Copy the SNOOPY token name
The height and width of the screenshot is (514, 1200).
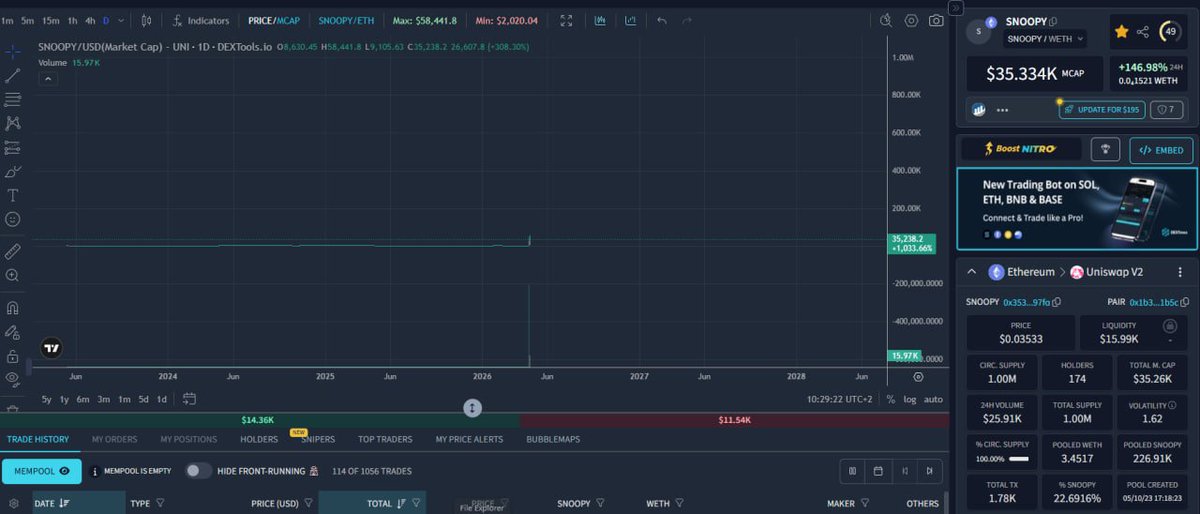(x=1054, y=21)
